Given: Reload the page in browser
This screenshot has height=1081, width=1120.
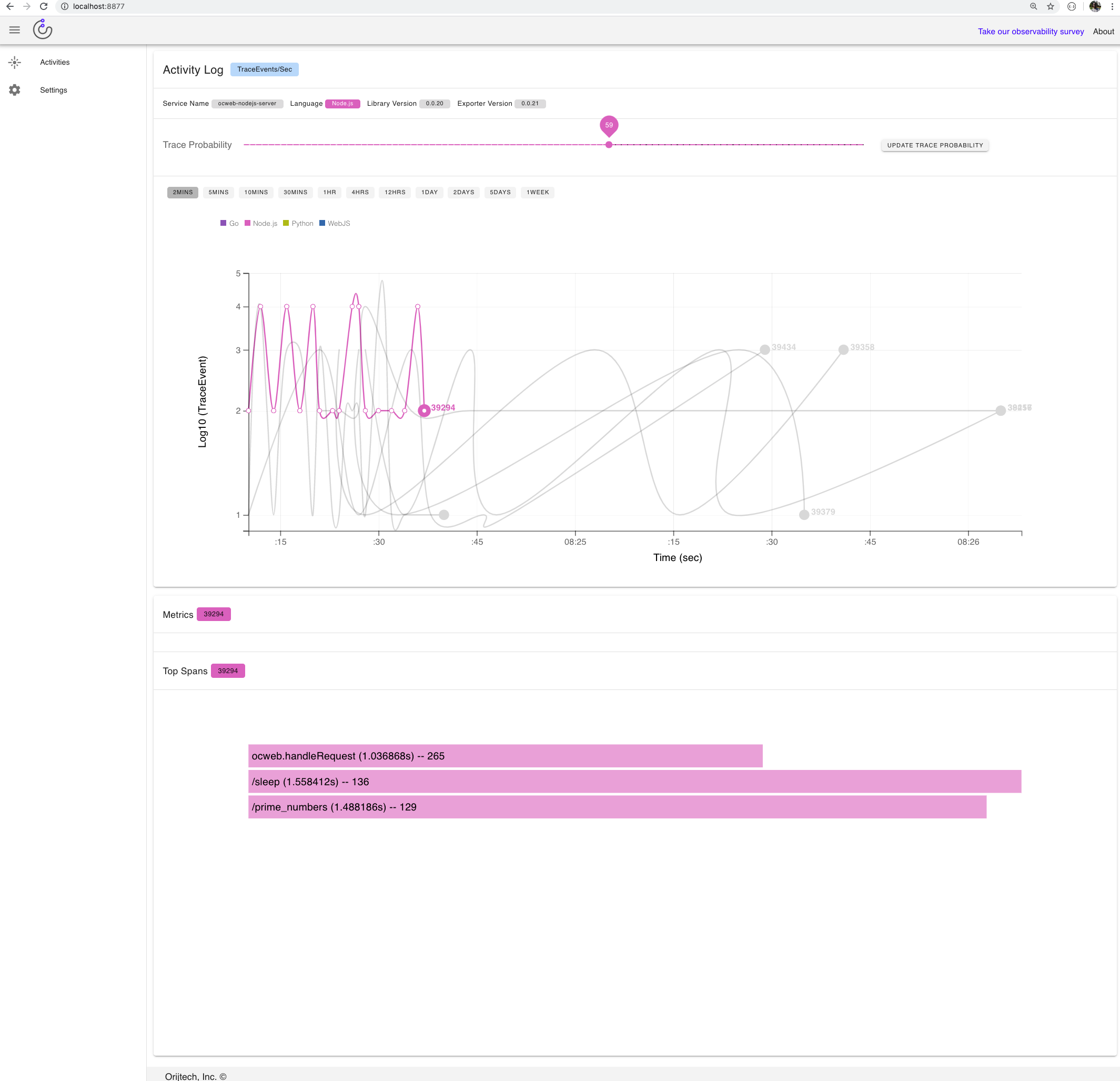Looking at the screenshot, I should (x=44, y=6).
